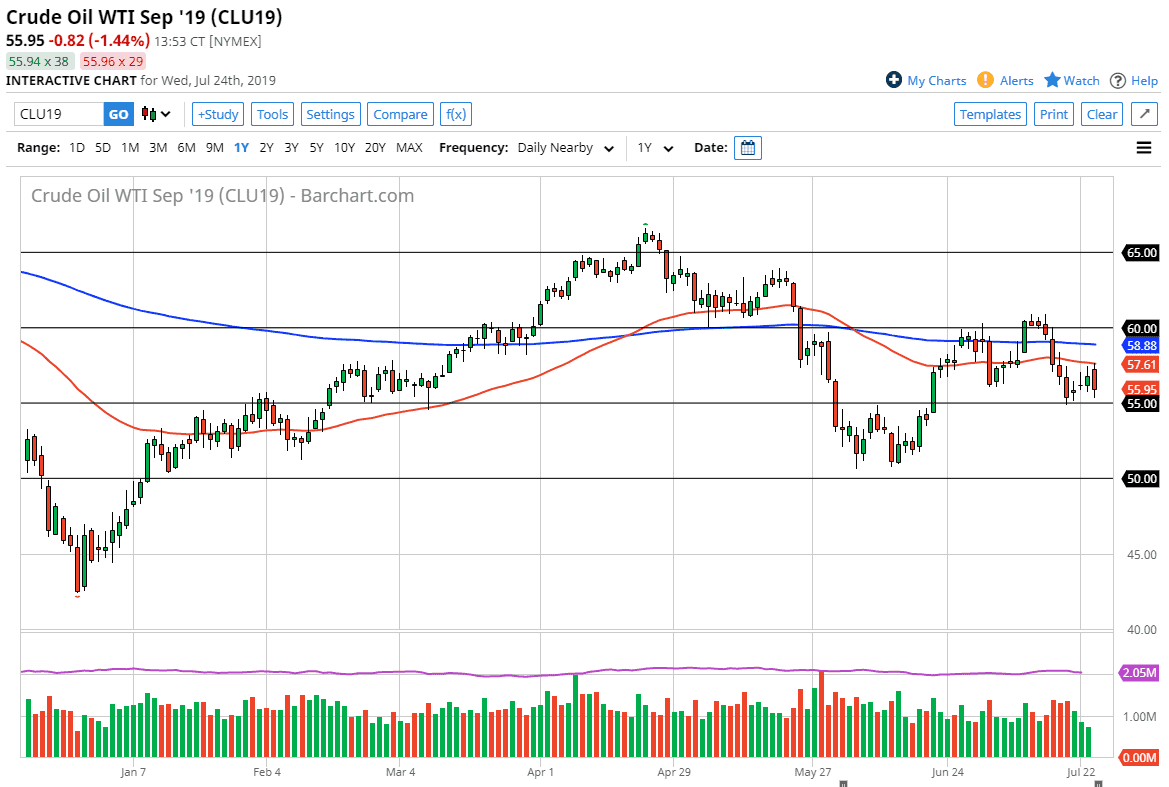
Task: Open the Frequency Daily Nearby dropdown
Action: point(566,147)
